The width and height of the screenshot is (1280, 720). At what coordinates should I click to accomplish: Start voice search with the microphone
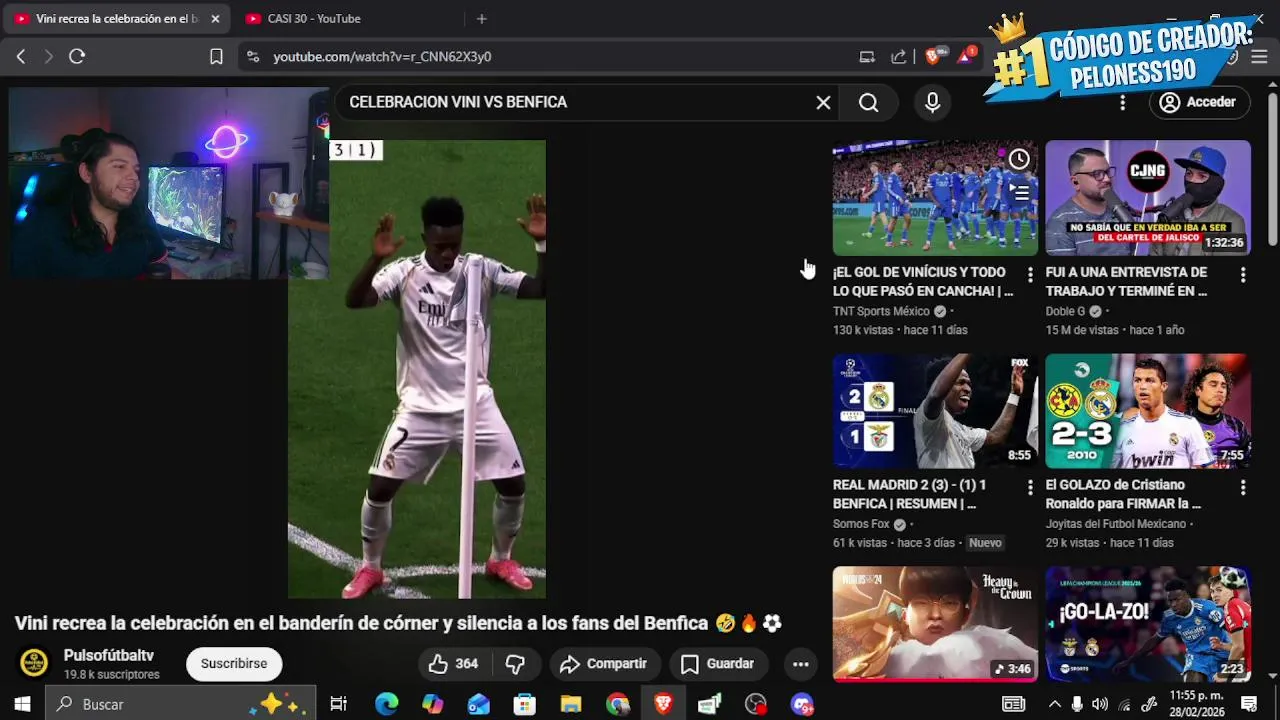[x=933, y=102]
